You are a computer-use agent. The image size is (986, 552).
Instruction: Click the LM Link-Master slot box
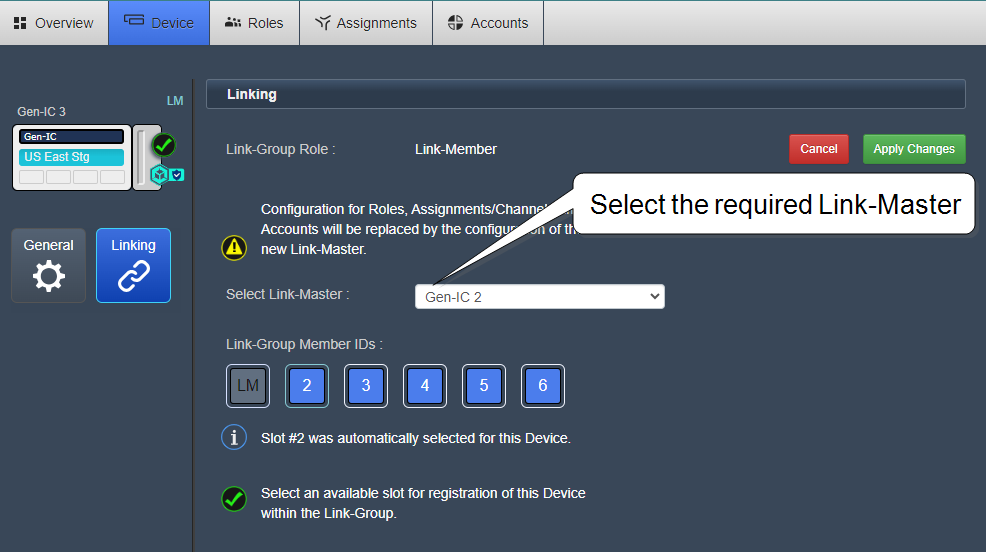[x=248, y=386]
